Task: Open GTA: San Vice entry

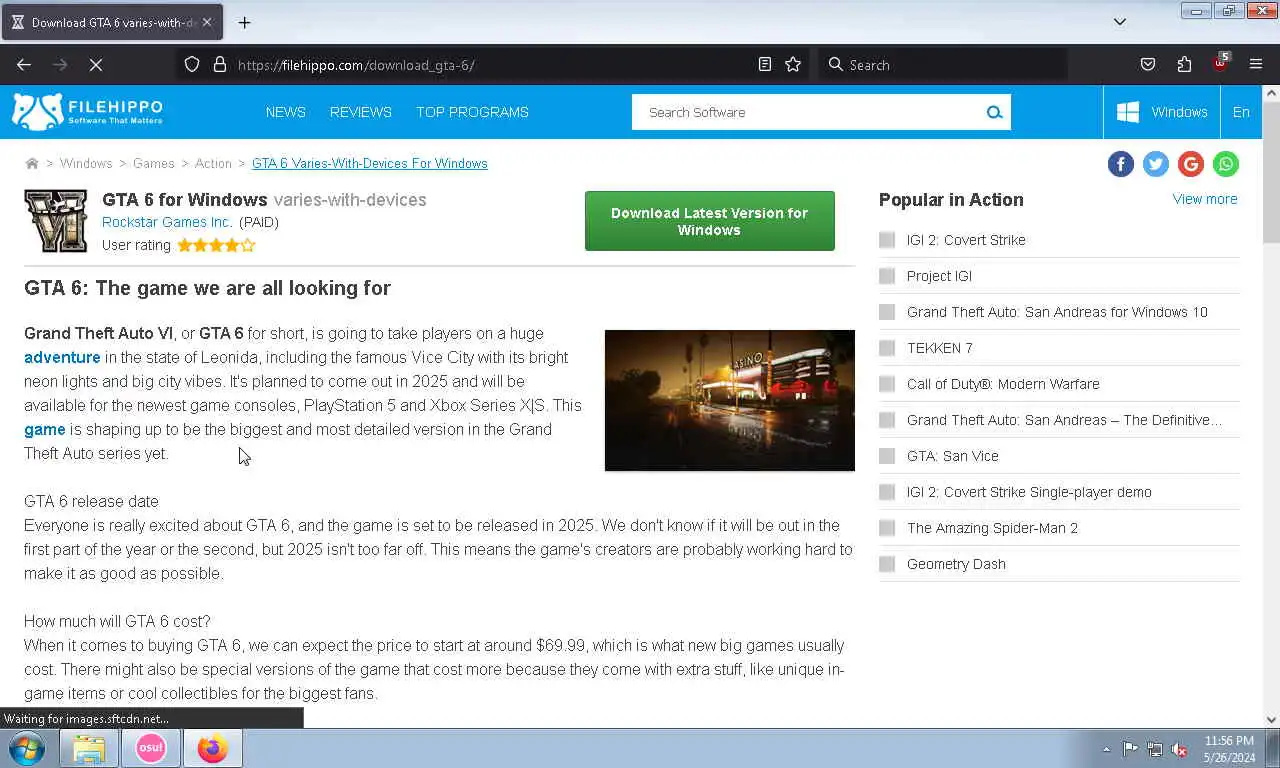Action: [953, 456]
